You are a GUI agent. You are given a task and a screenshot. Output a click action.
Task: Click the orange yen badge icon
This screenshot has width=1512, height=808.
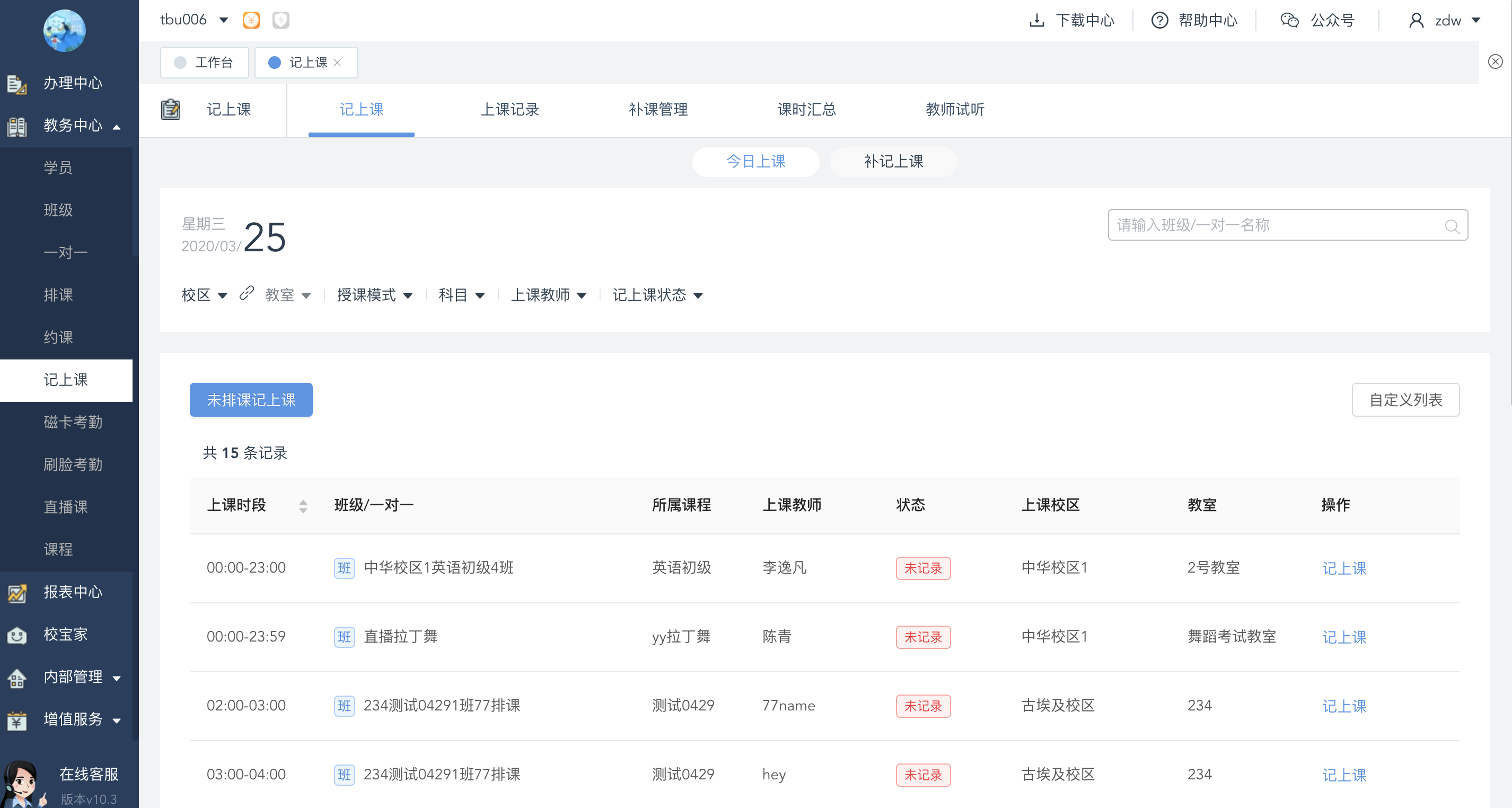[x=251, y=21]
